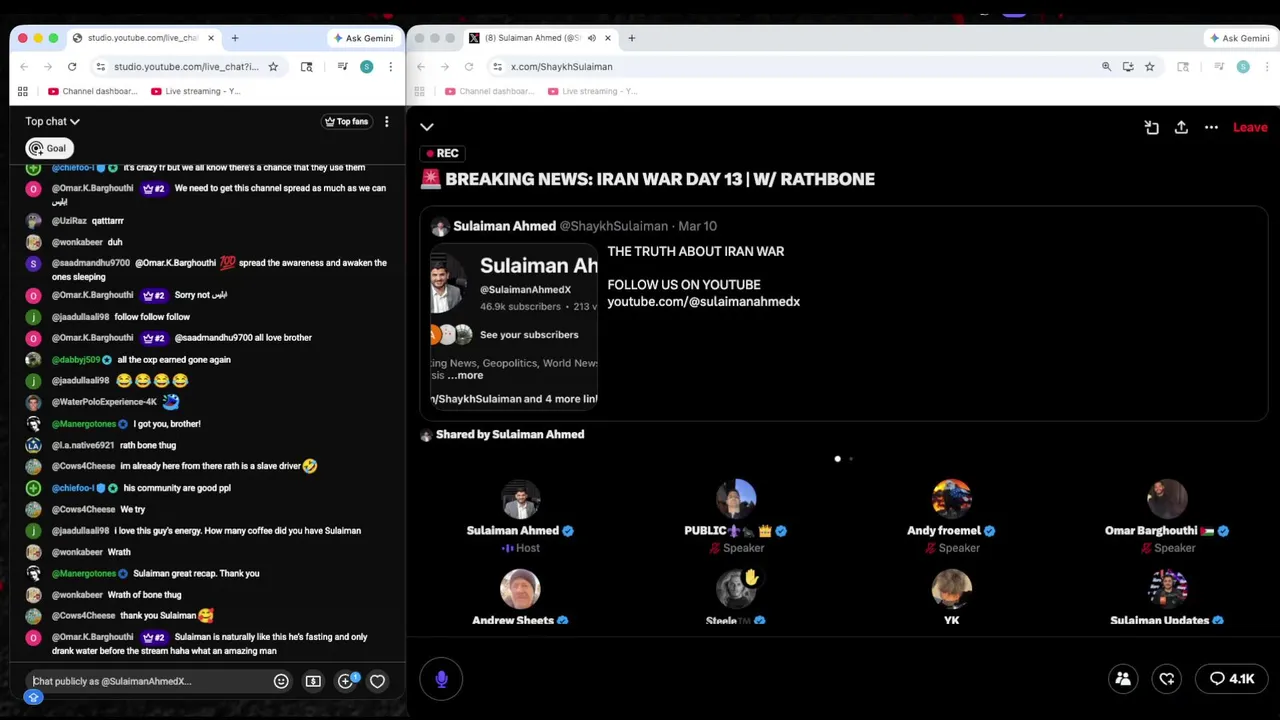Open Super Chat dollar icon in chat box
1280x720 pixels.
pyautogui.click(x=313, y=681)
